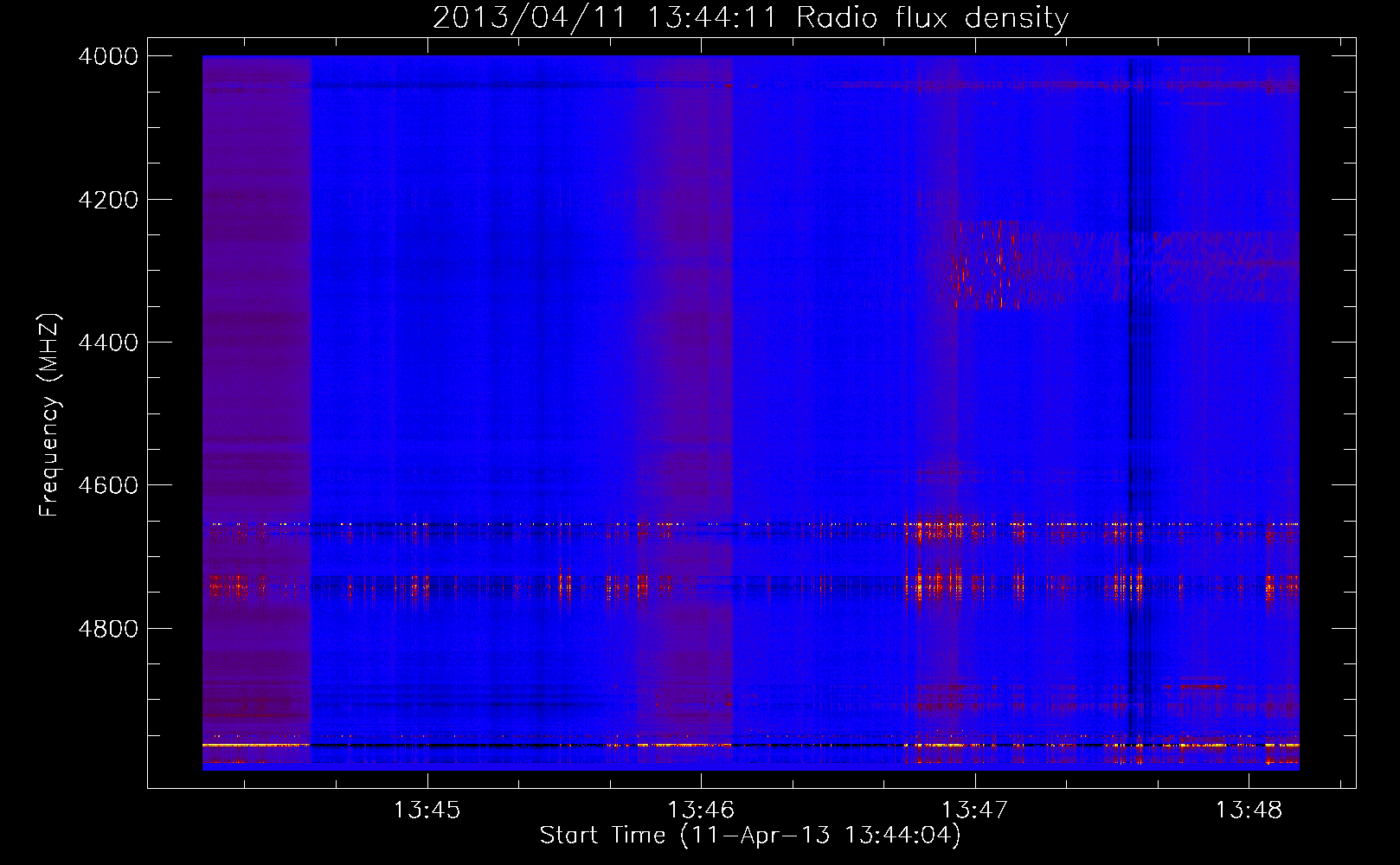Click the '13:46' time axis label
Viewport: 1400px width, 865px height.
click(701, 811)
